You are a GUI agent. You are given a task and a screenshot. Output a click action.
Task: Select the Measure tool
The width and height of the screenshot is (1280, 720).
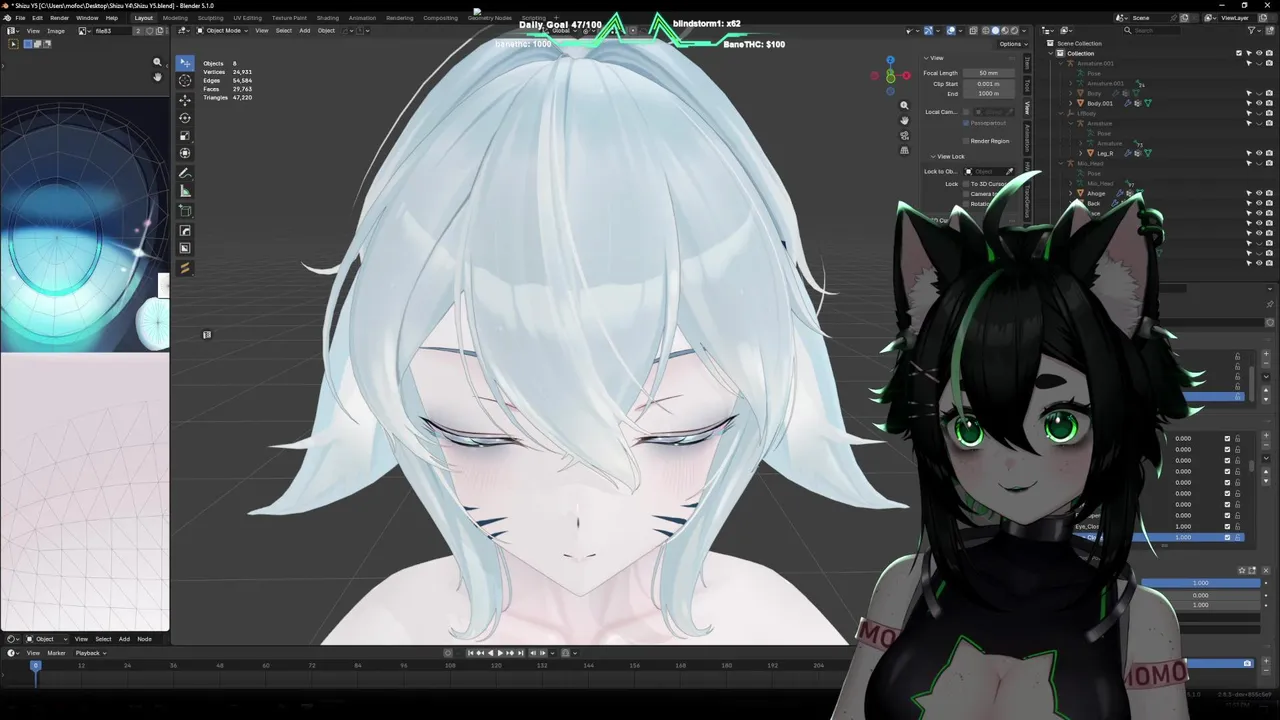(185, 191)
